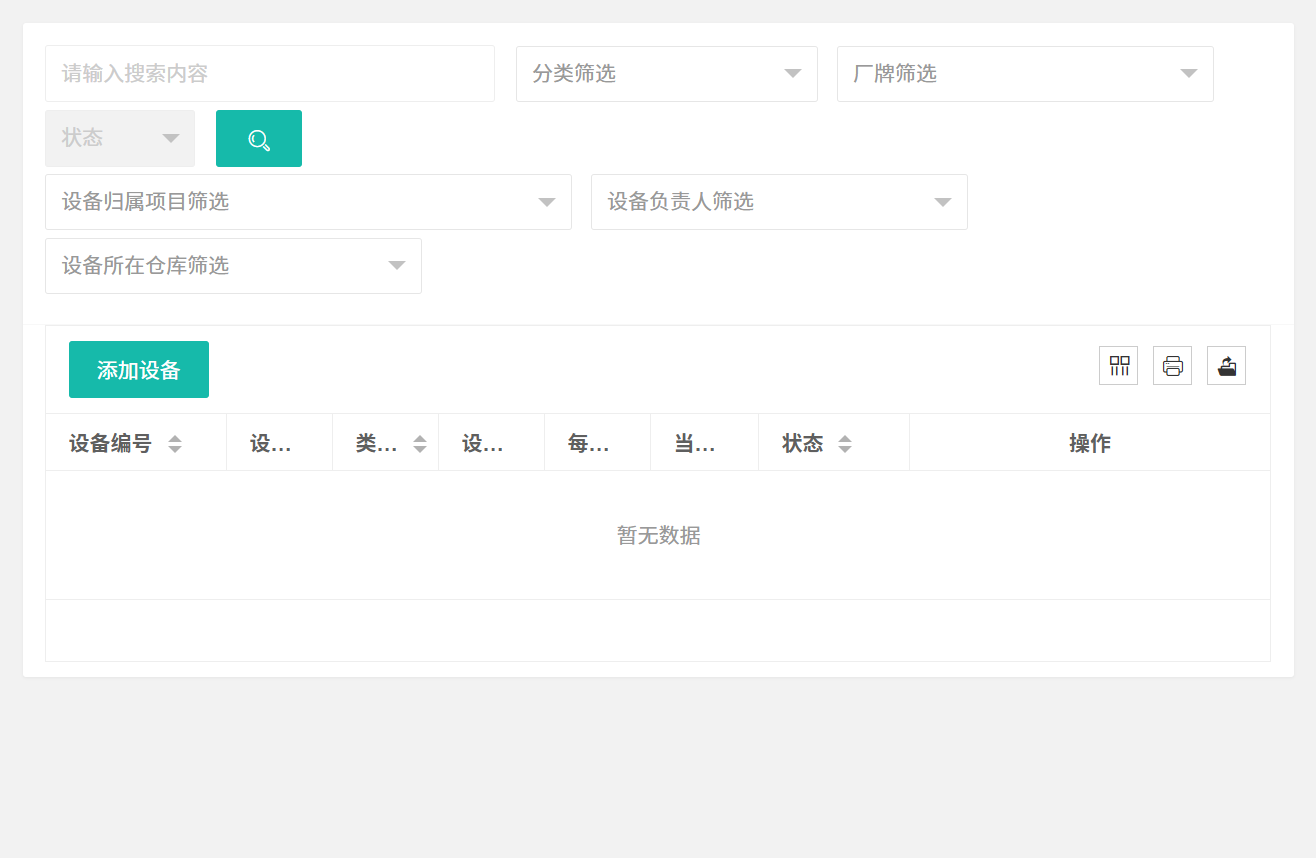Sort by 设备编号 column arrows
1316x858 pixels.
pyautogui.click(x=175, y=444)
